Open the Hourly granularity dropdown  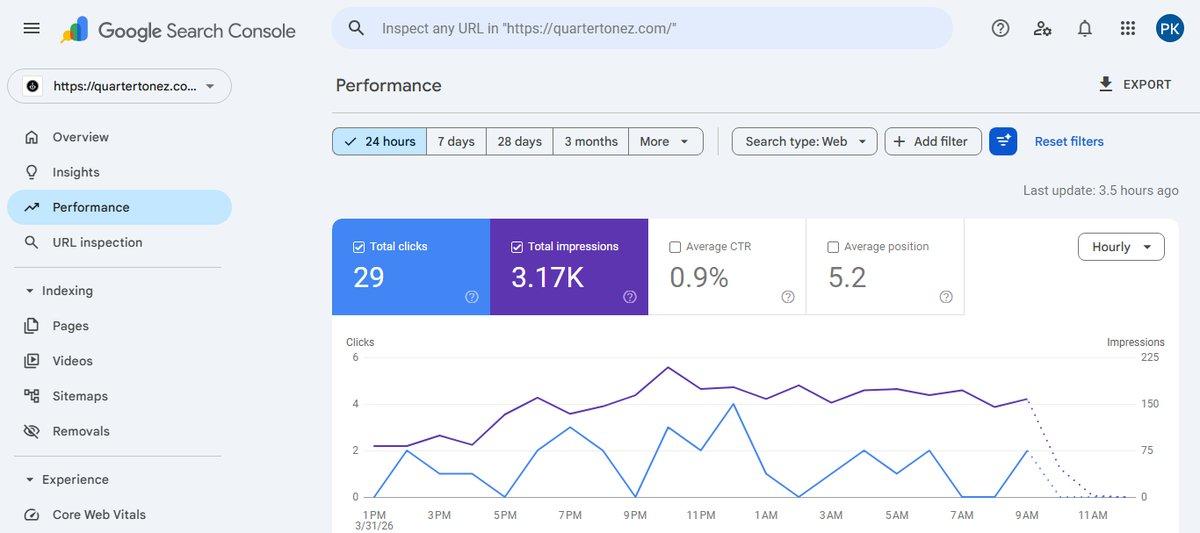click(x=1121, y=247)
